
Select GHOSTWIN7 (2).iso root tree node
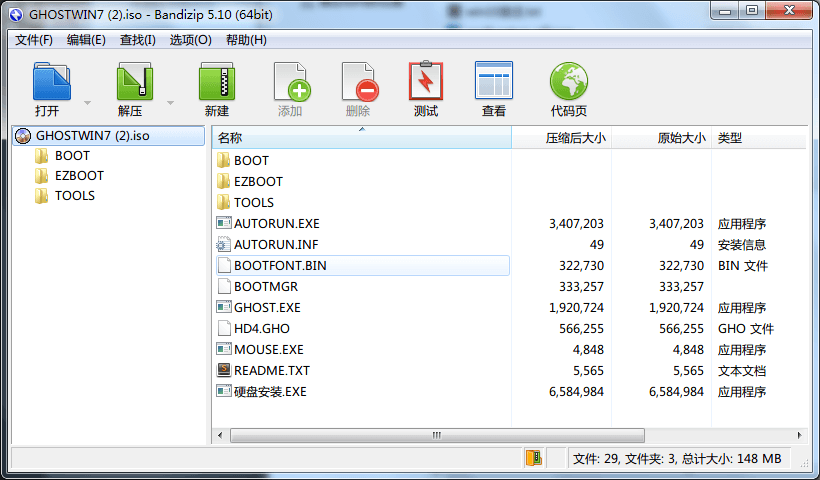(92, 135)
